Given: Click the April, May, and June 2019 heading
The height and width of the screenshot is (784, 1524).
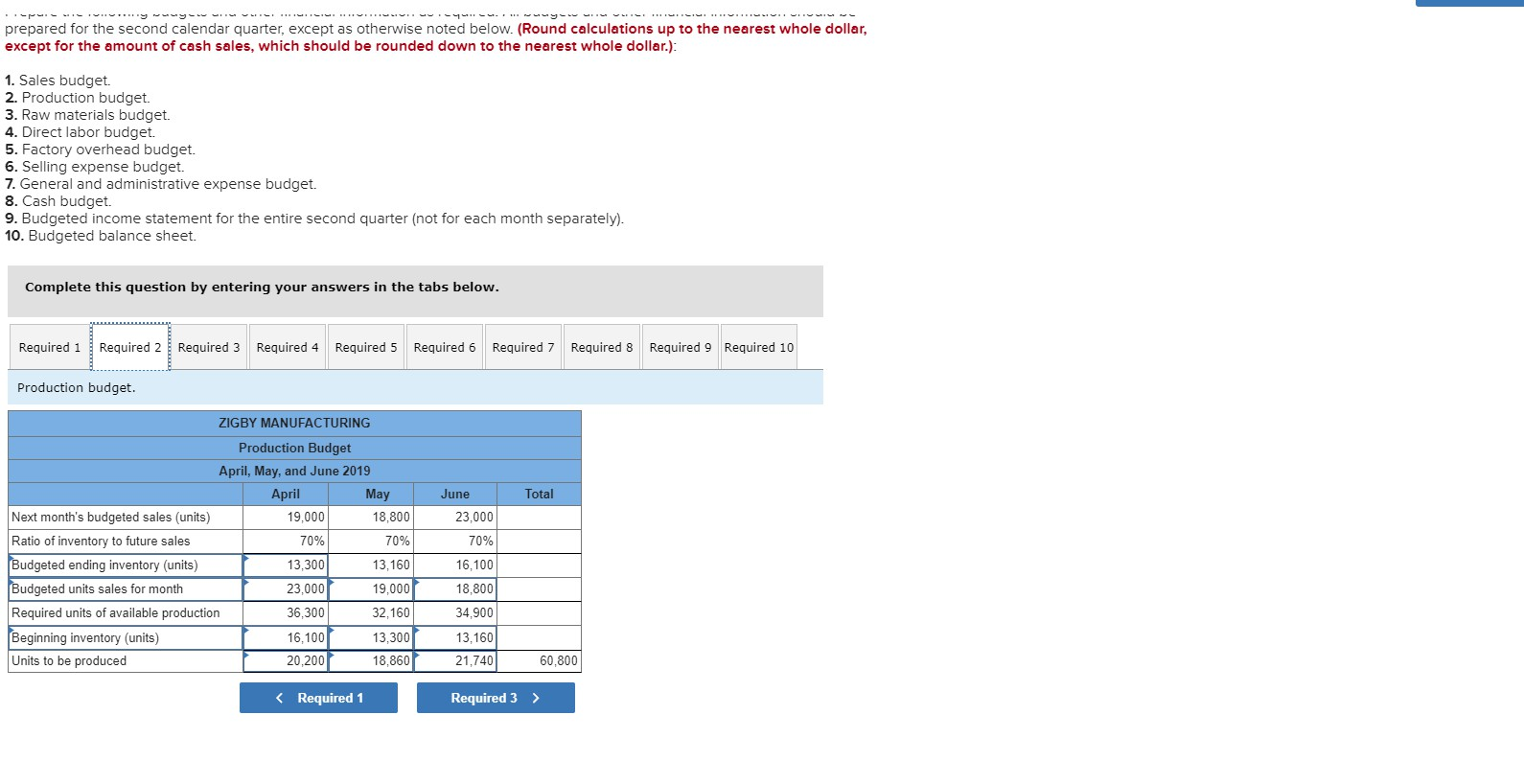Looking at the screenshot, I should (294, 471).
